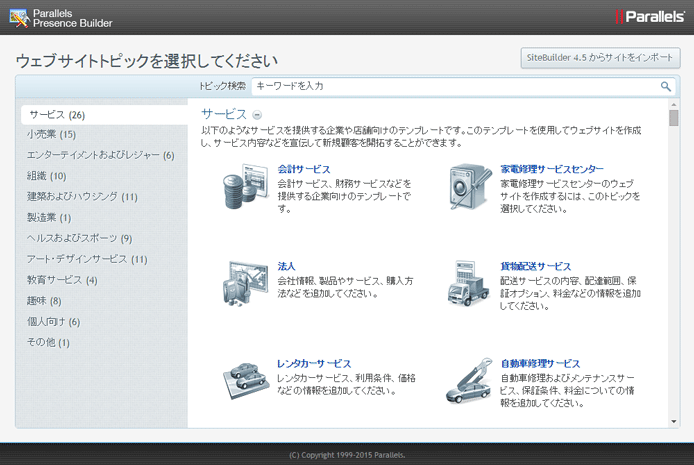The image size is (694, 465).
Task: Open the 会計サービス title link
Action: (303, 170)
